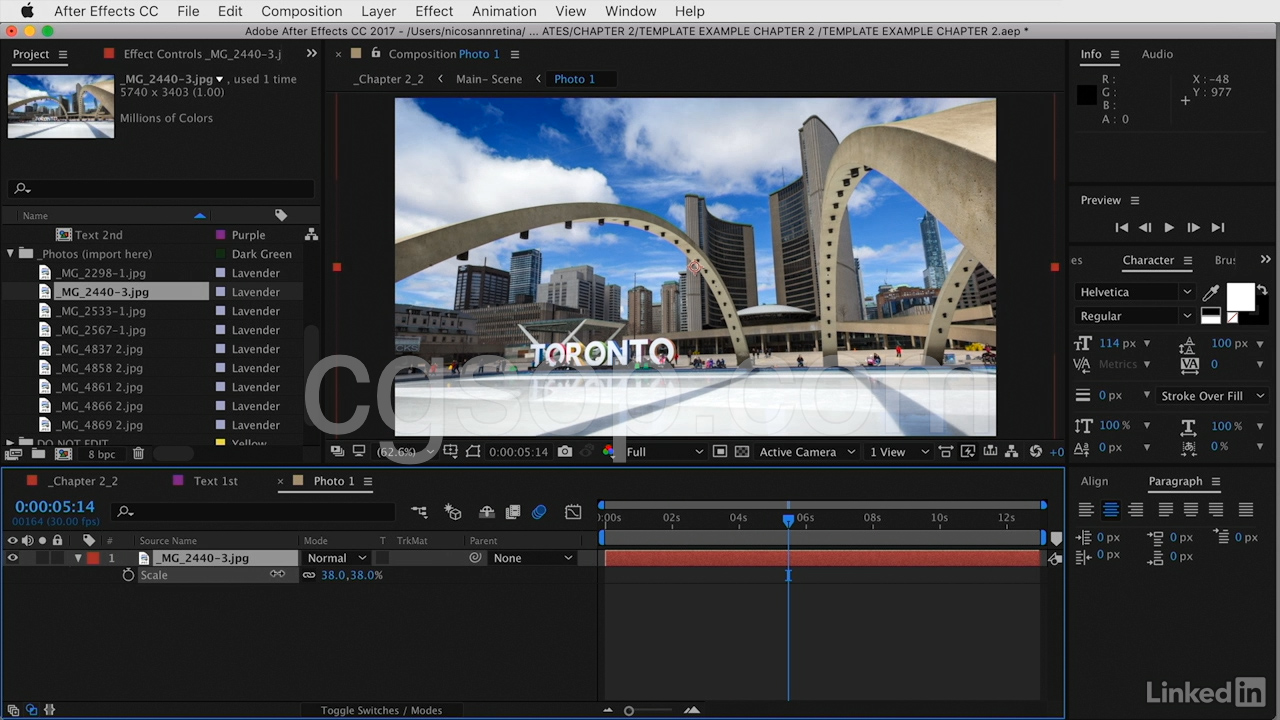Hide the _MG_2440-3.jpg layer with eye icon

13,558
